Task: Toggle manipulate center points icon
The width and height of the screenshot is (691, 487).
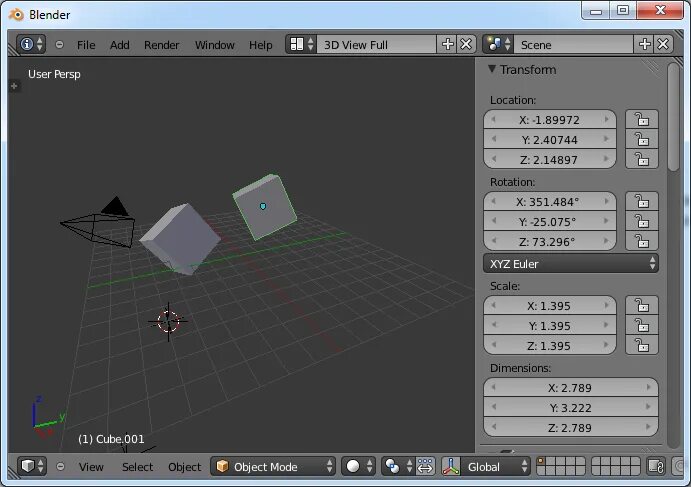Action: pos(425,466)
